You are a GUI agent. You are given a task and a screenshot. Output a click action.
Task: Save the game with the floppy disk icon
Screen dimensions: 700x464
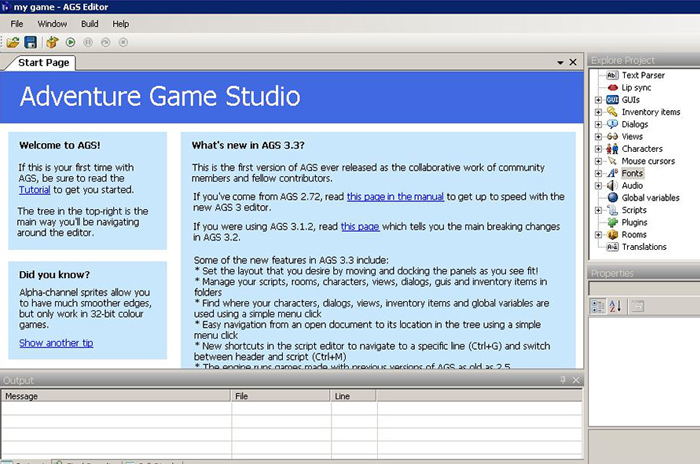click(30, 42)
